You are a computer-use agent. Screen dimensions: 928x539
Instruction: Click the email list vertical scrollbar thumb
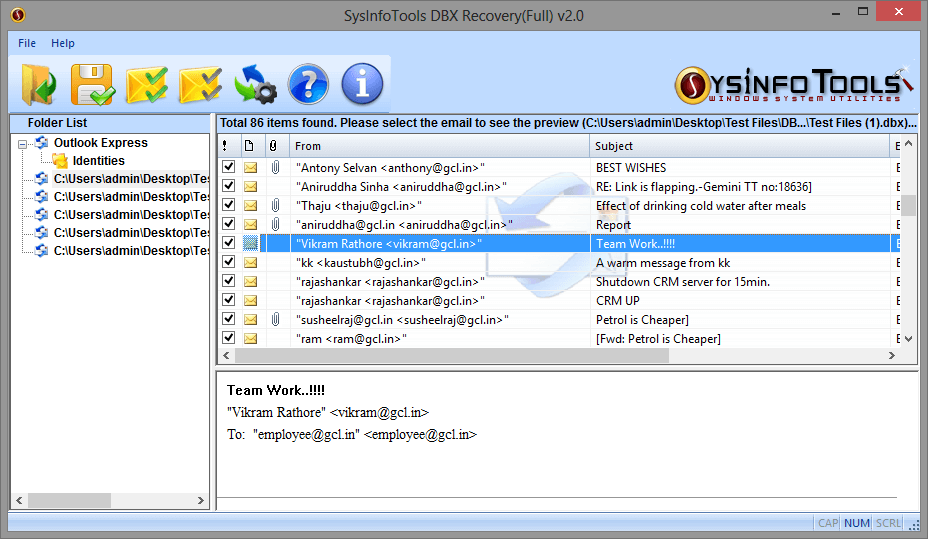click(x=908, y=205)
